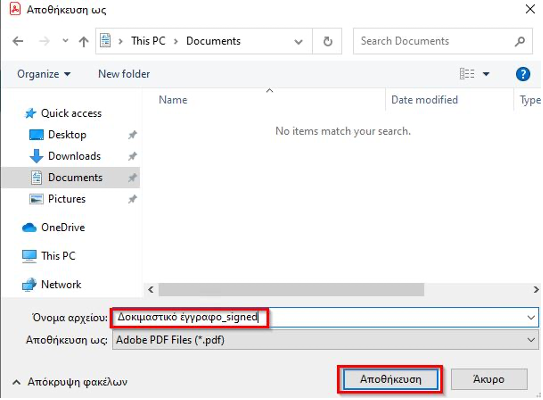Open the Downloads quick access folder
Image resolution: width=543 pixels, height=400 pixels.
pyautogui.click(x=65, y=156)
